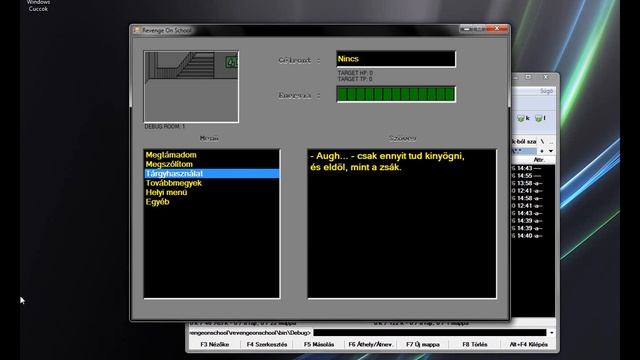This screenshot has height=360, width=640.
Task: Click F4 Szerkesztés in Total Commander
Action: coord(267,344)
